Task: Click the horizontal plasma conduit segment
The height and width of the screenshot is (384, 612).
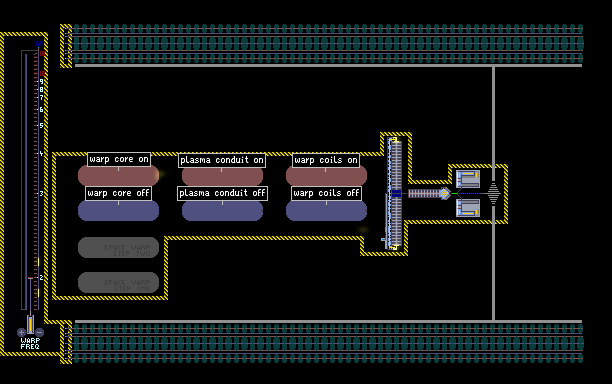Action: pyautogui.click(x=424, y=193)
